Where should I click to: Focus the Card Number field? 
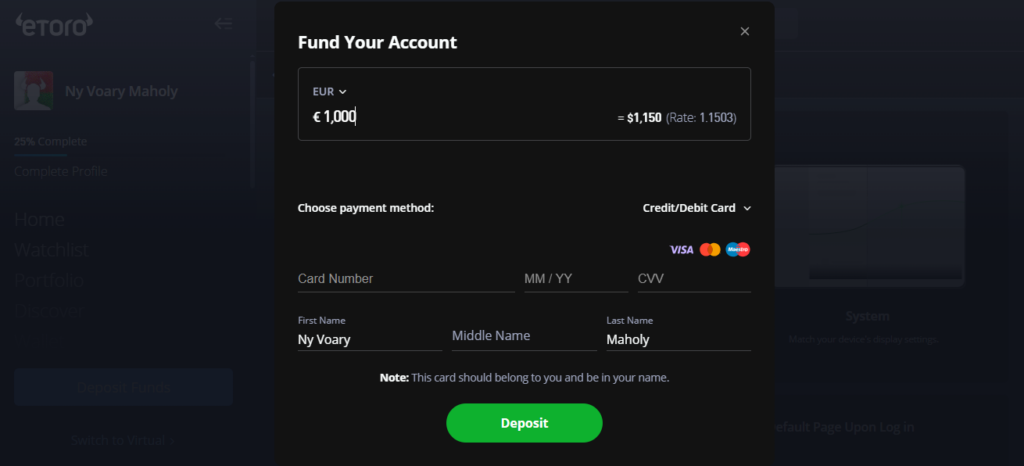pyautogui.click(x=405, y=279)
